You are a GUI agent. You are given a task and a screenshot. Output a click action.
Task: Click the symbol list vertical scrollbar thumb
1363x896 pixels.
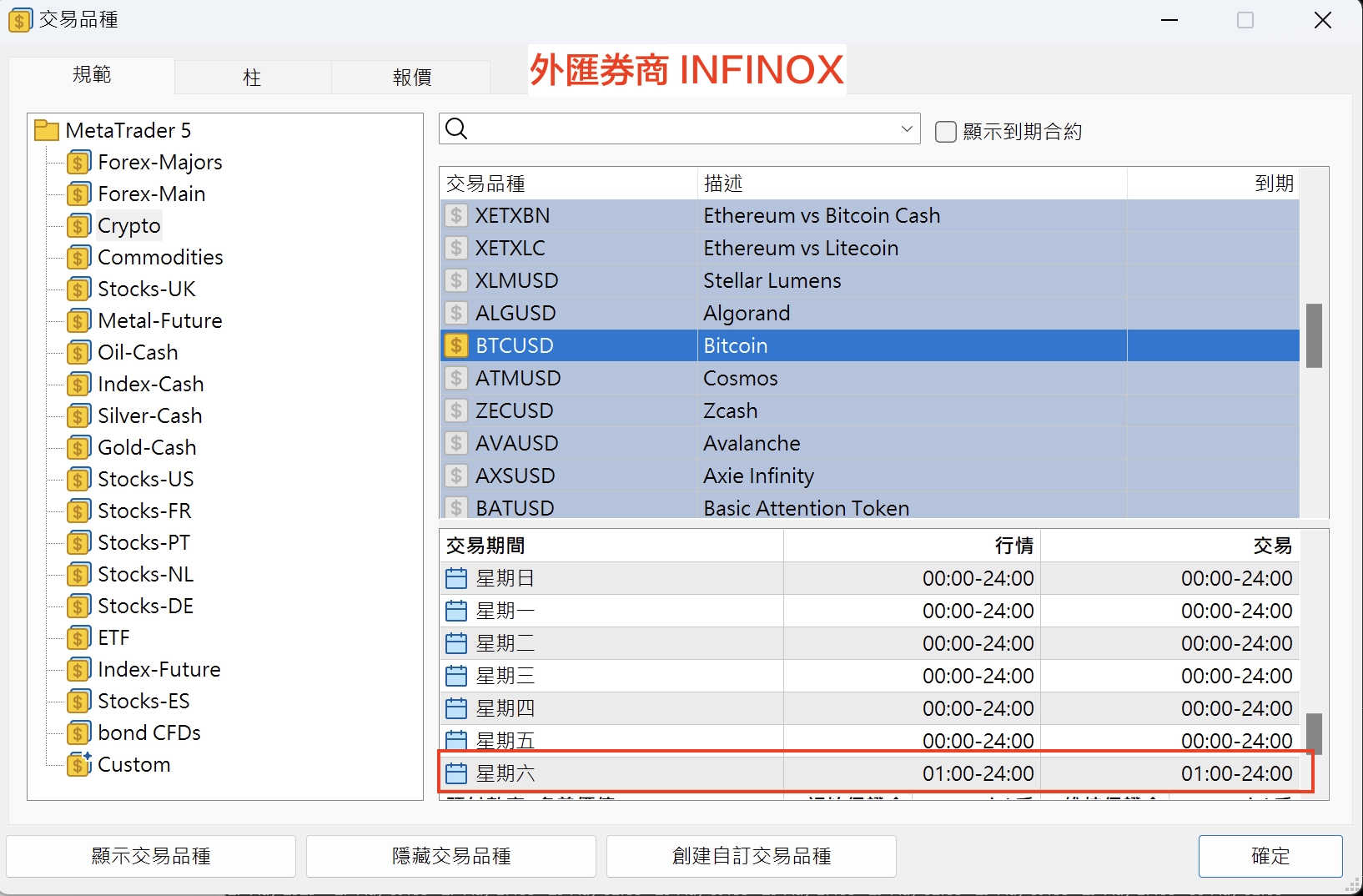(x=1314, y=335)
